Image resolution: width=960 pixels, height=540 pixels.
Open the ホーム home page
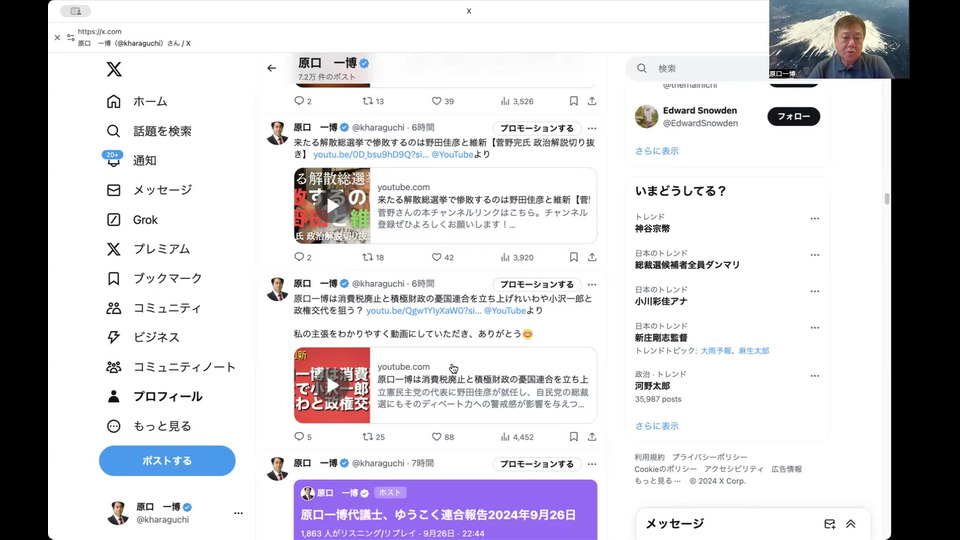[x=137, y=102]
